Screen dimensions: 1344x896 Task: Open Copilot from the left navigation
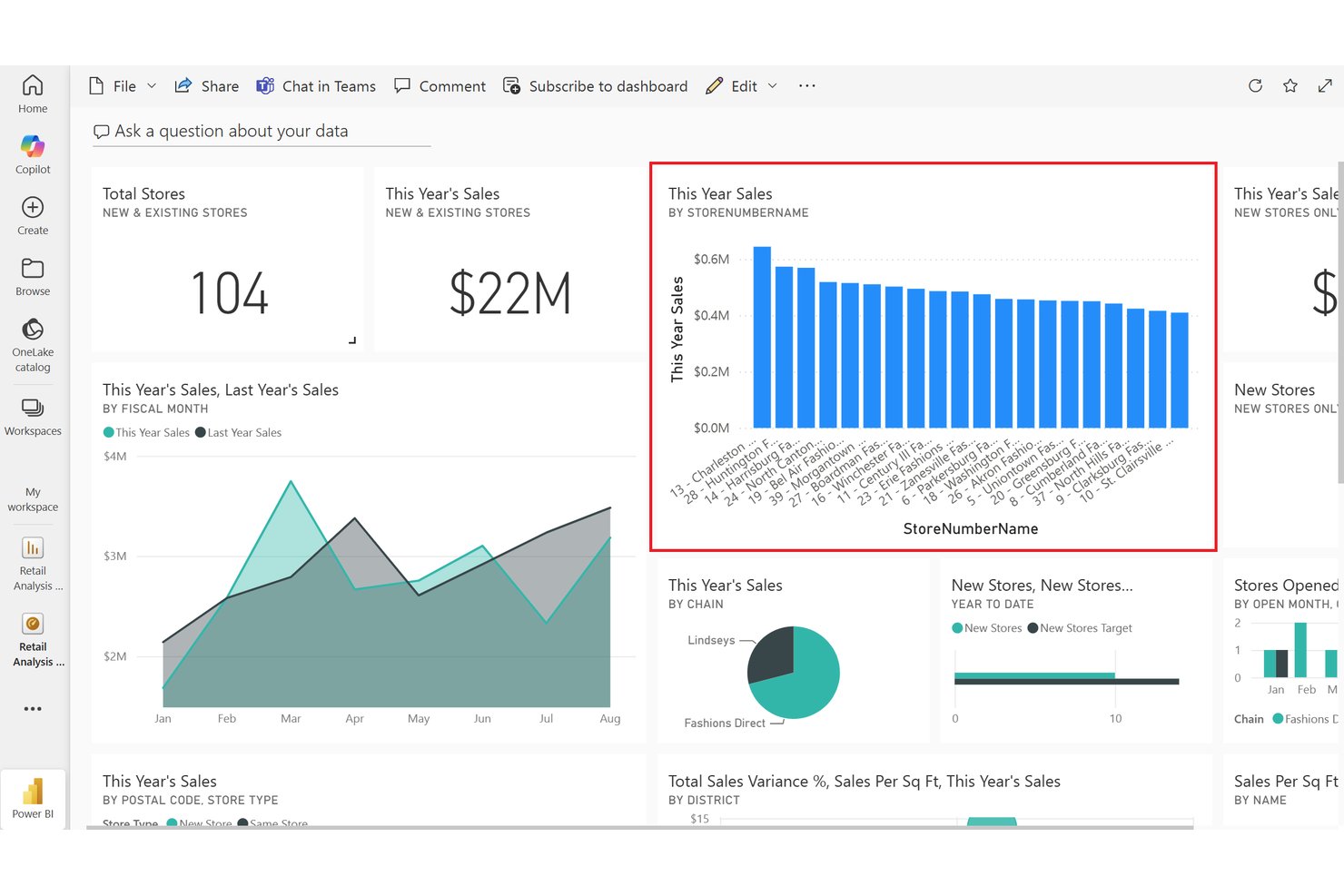tap(33, 154)
